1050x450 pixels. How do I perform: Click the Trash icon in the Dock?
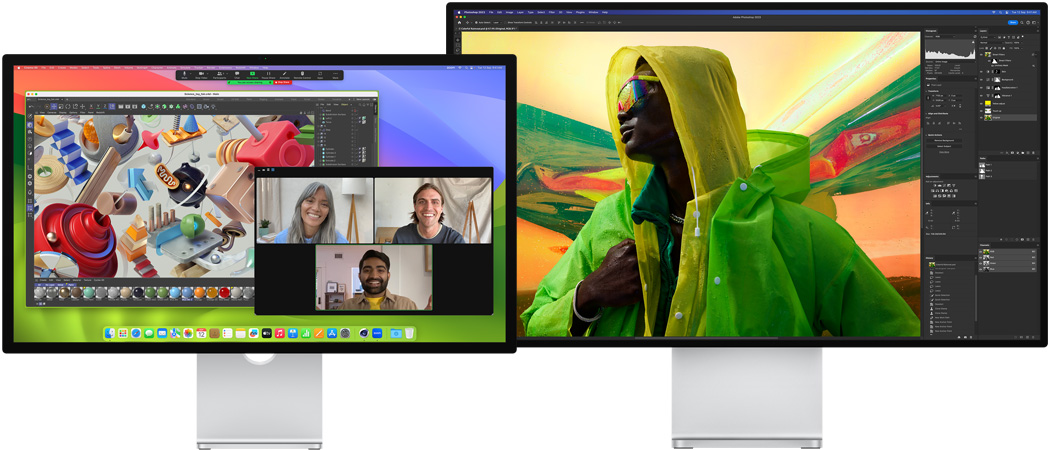[409, 333]
